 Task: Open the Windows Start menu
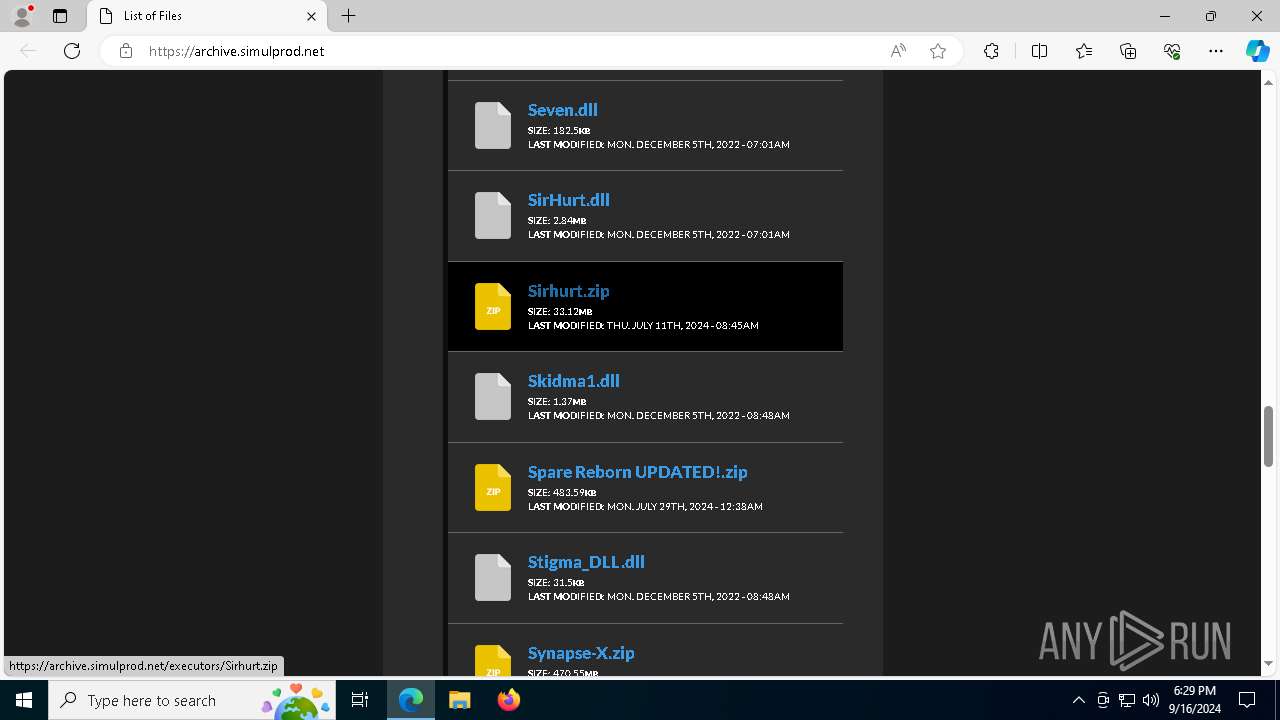24,700
